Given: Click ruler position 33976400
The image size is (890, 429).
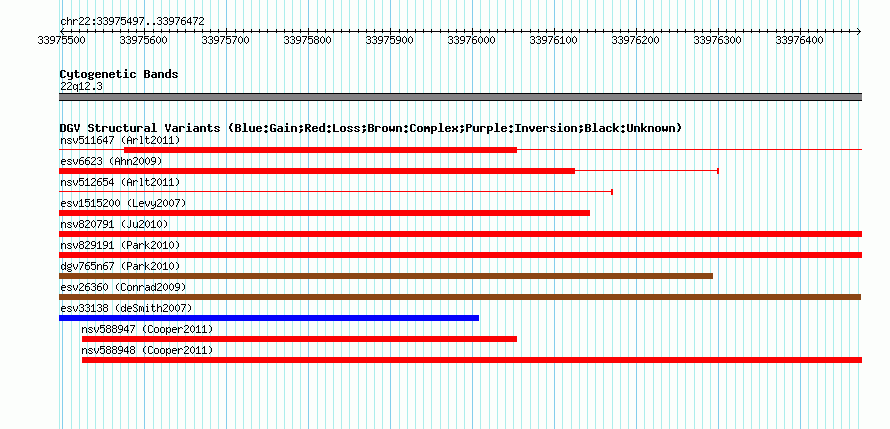Looking at the screenshot, I should click(x=800, y=40).
